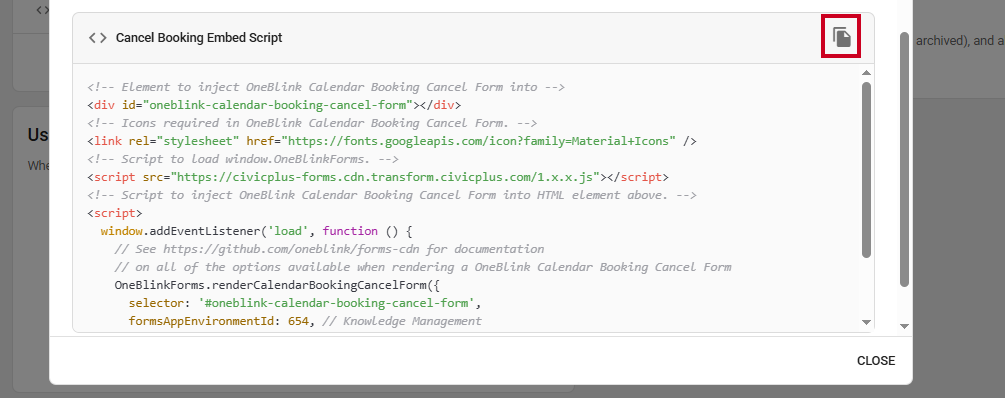The height and width of the screenshot is (398, 1005).
Task: Click the CLOSE button in dialog
Action: point(876,361)
